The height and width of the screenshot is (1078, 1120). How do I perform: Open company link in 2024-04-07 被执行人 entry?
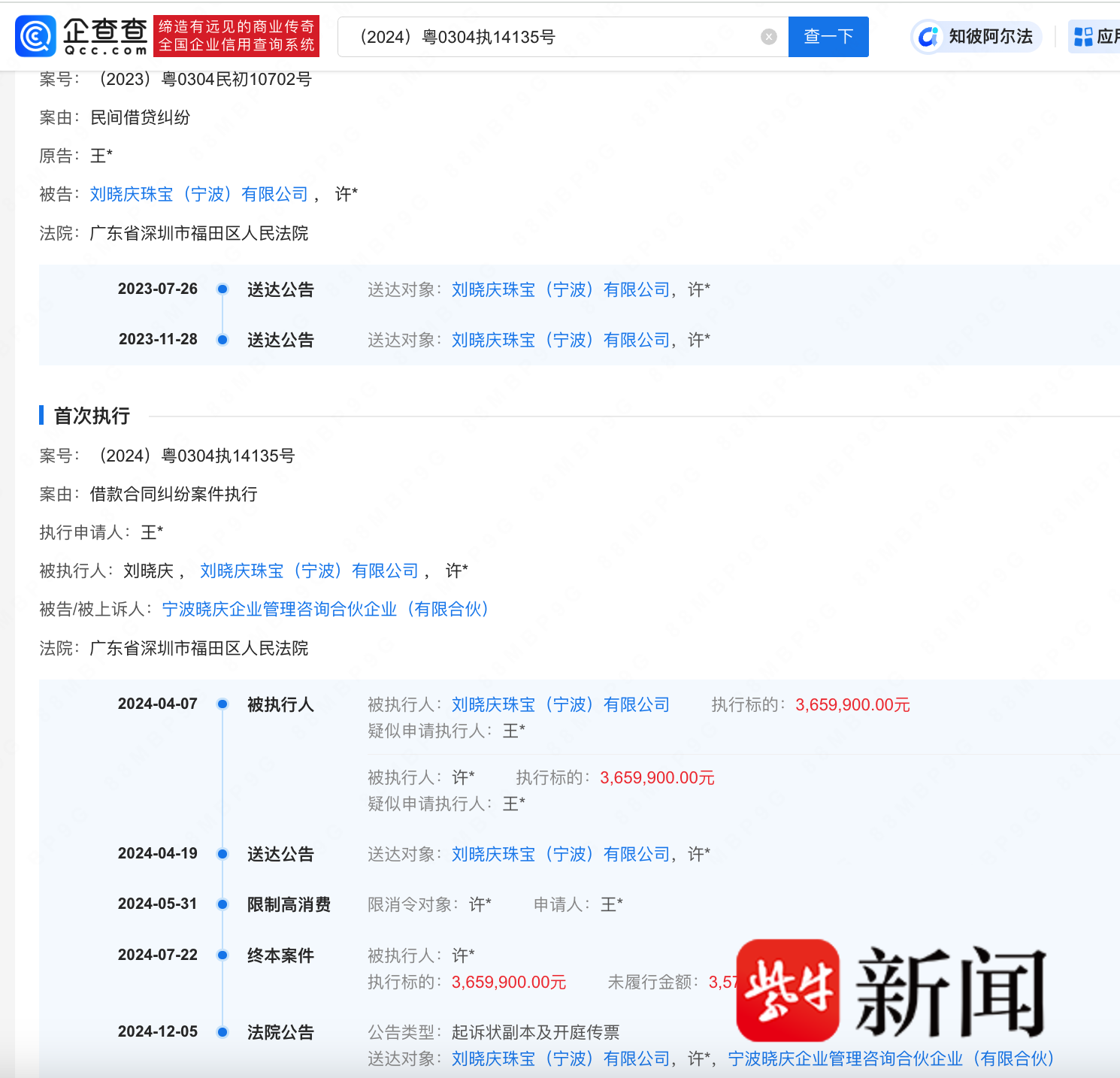[561, 705]
